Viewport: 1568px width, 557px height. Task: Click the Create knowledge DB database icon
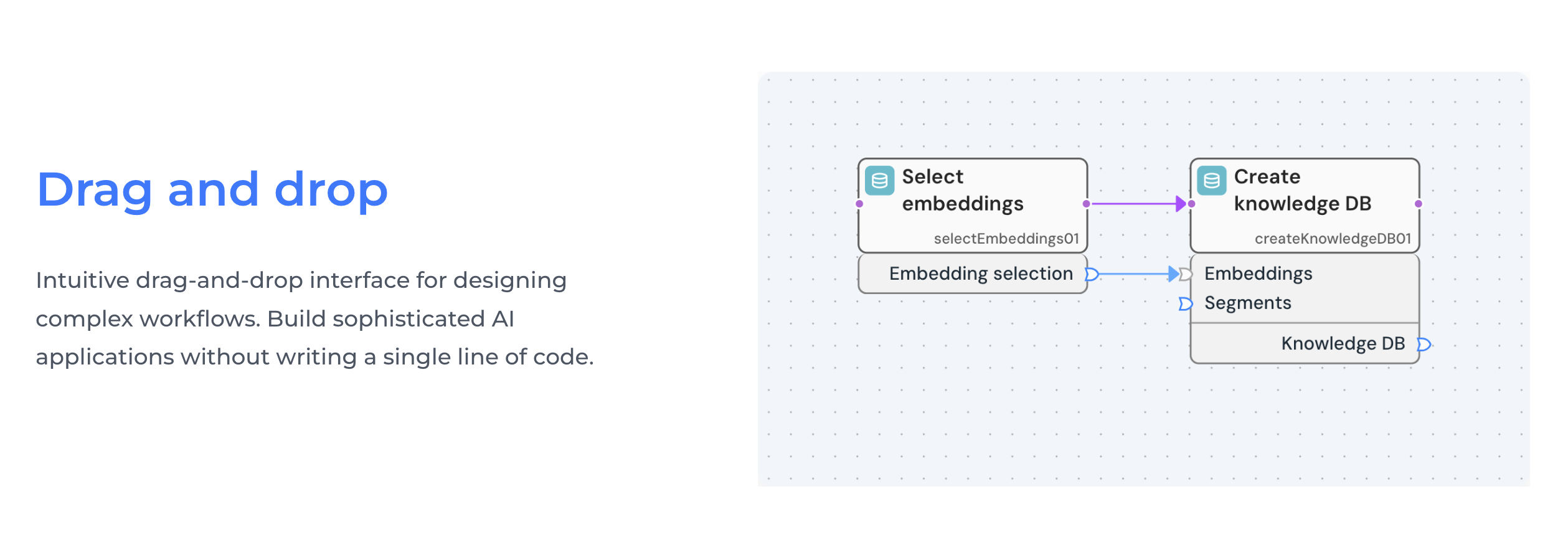click(1211, 181)
